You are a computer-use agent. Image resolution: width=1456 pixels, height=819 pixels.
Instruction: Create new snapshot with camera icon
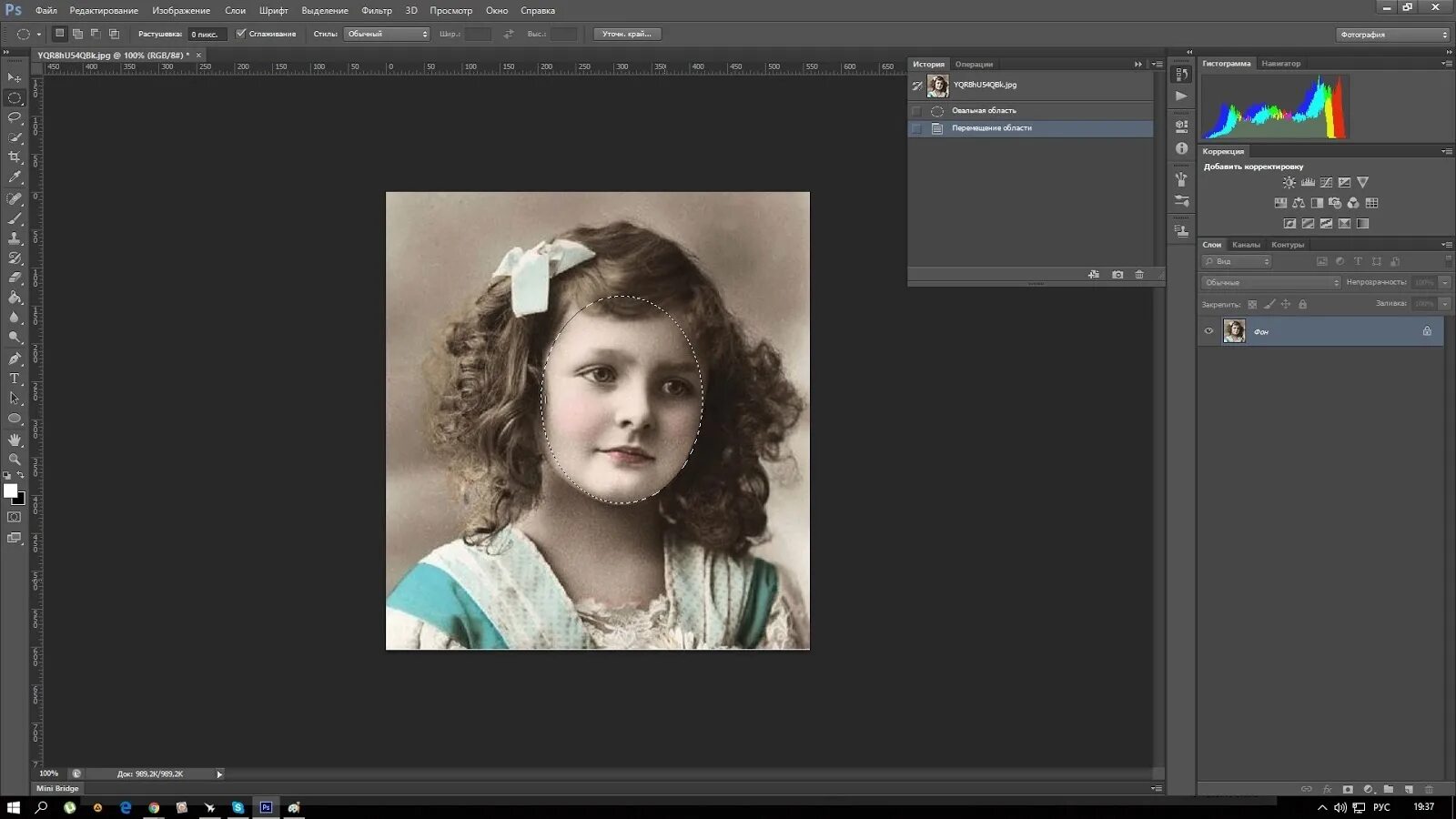click(x=1117, y=275)
